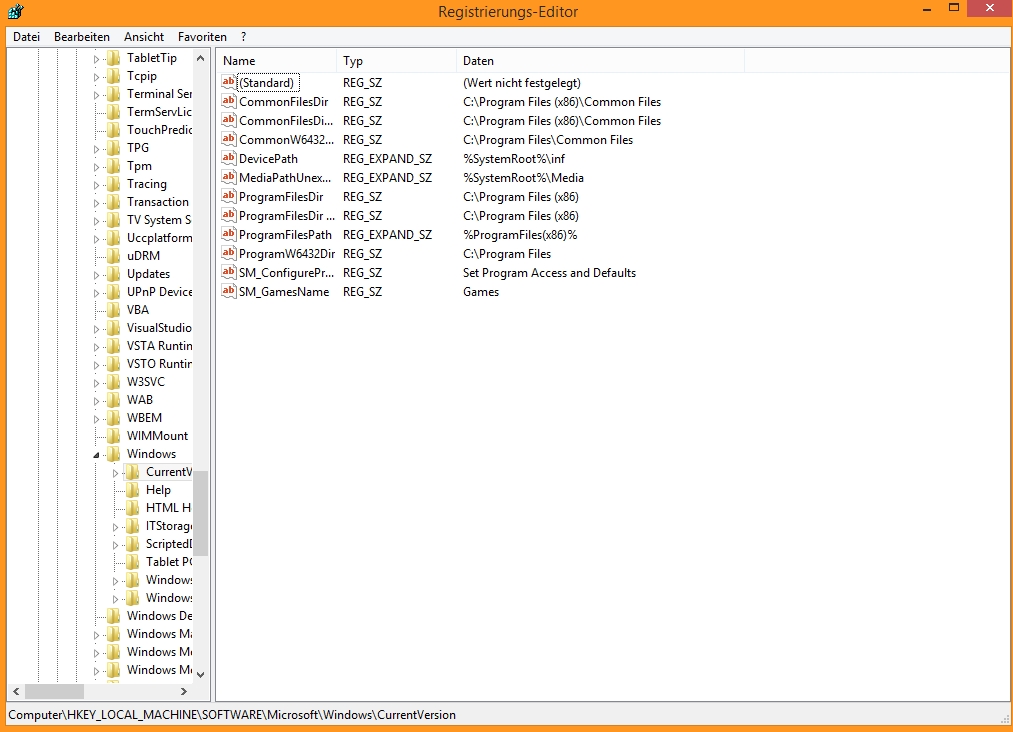1013x732 pixels.
Task: Click the ProgramFilesDir value icon
Action: 229,196
